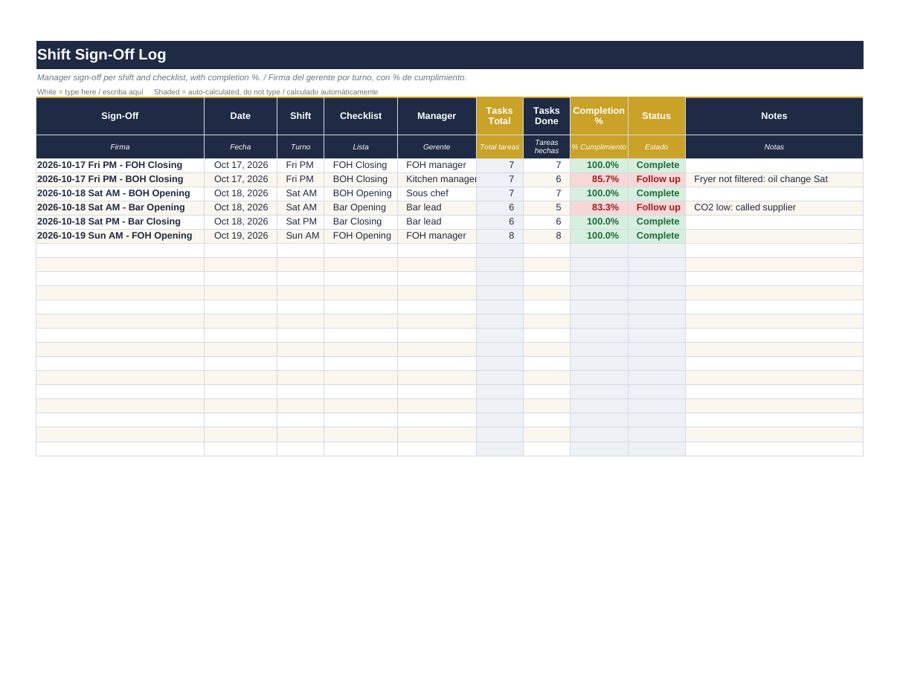Select the 'Tasks Done' column header

click(546, 116)
